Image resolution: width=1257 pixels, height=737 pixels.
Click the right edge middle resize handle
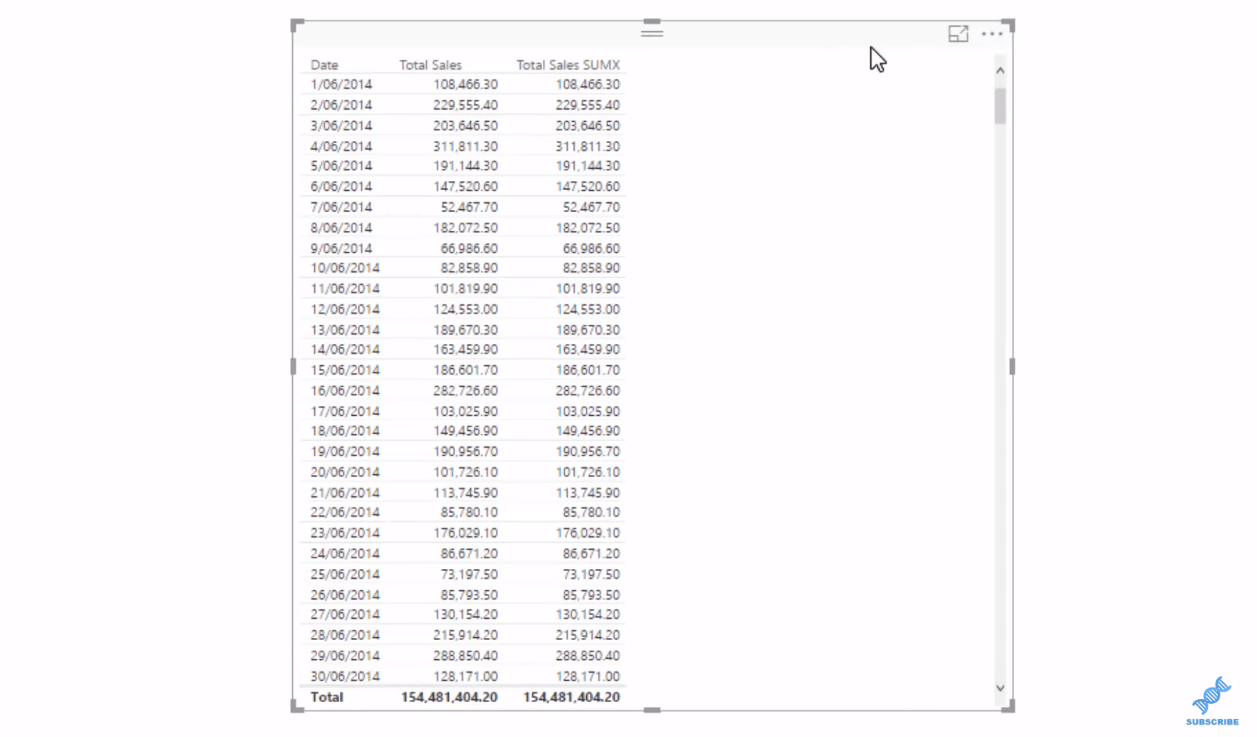(1012, 367)
